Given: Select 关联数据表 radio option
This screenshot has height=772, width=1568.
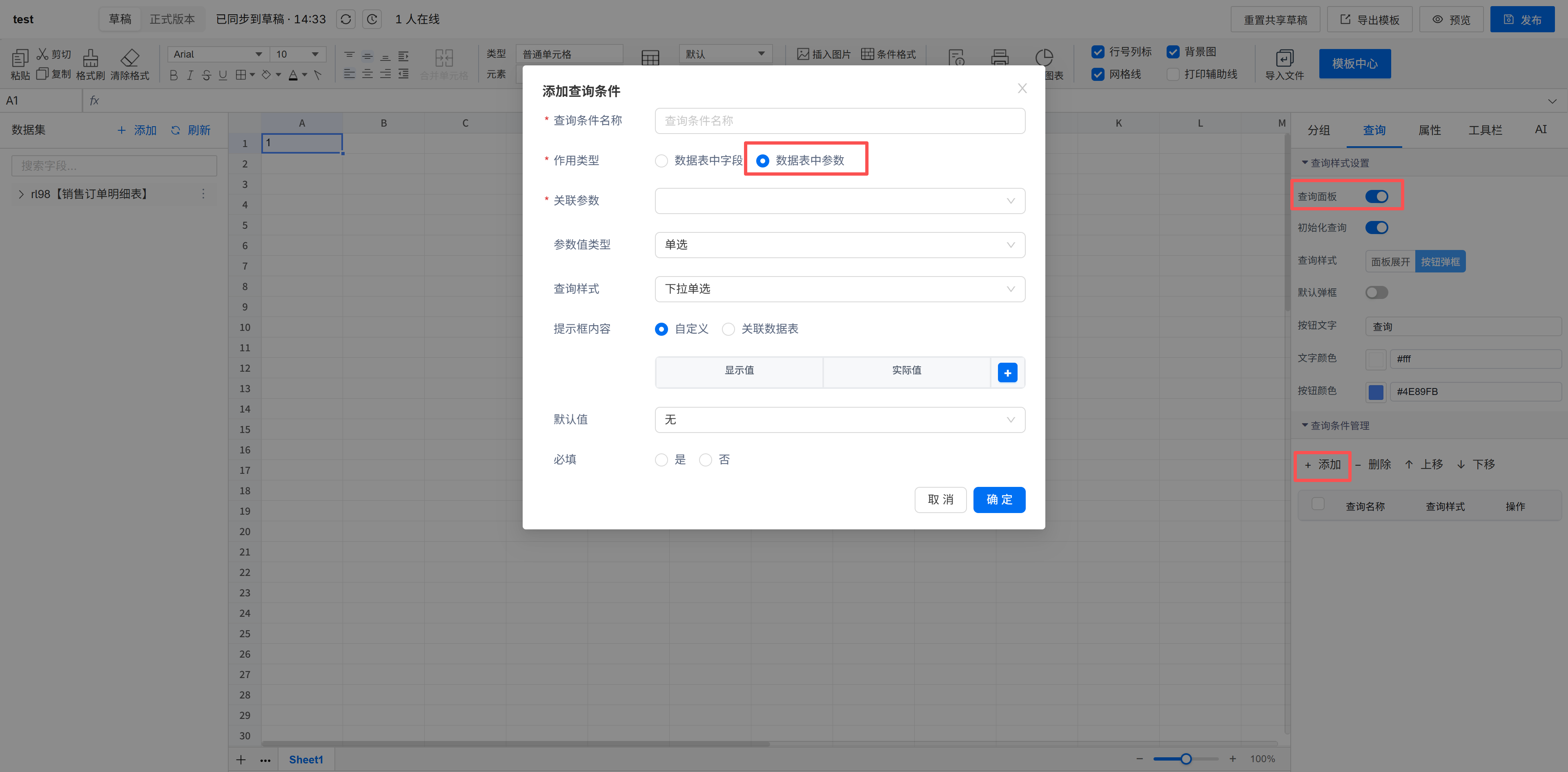Looking at the screenshot, I should click(x=728, y=329).
